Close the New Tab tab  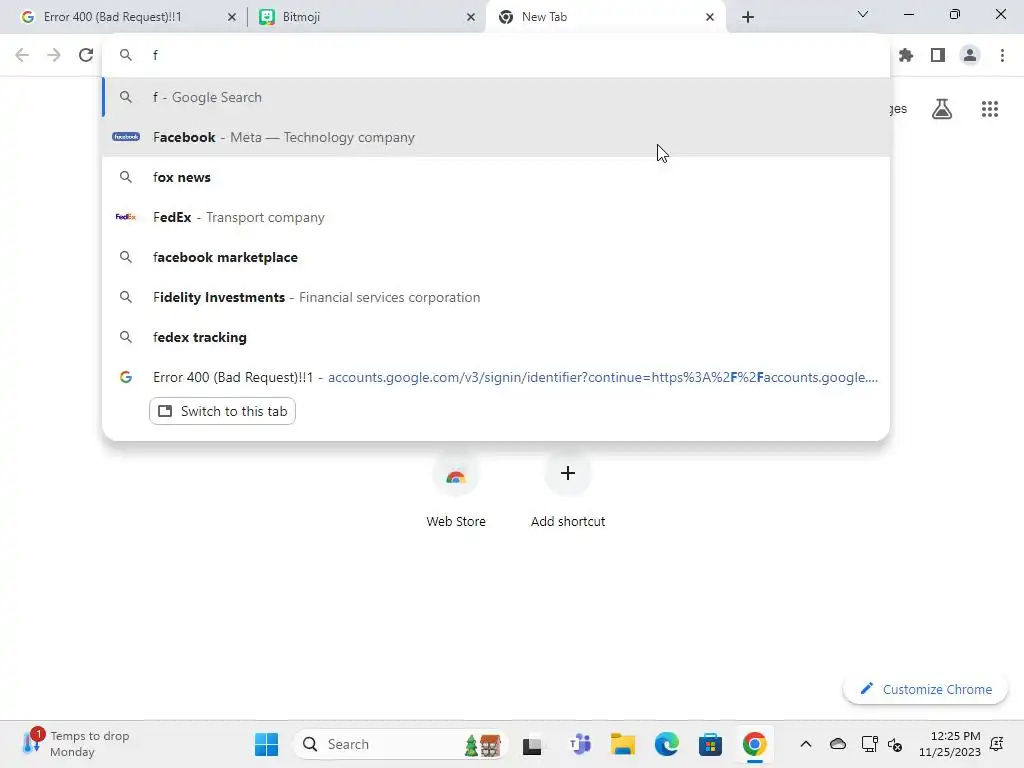(x=710, y=17)
